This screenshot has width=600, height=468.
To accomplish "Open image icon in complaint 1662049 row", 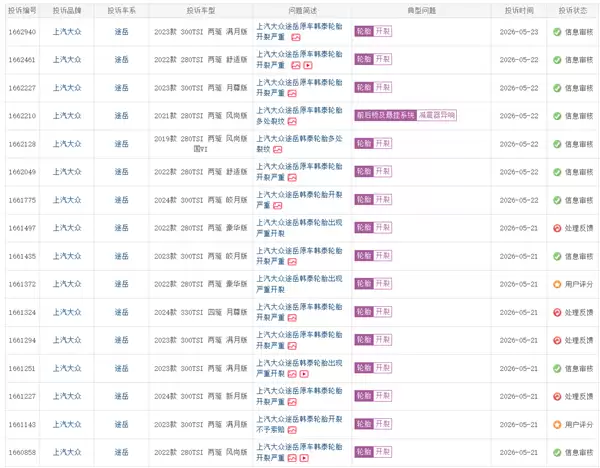I will (x=292, y=178).
